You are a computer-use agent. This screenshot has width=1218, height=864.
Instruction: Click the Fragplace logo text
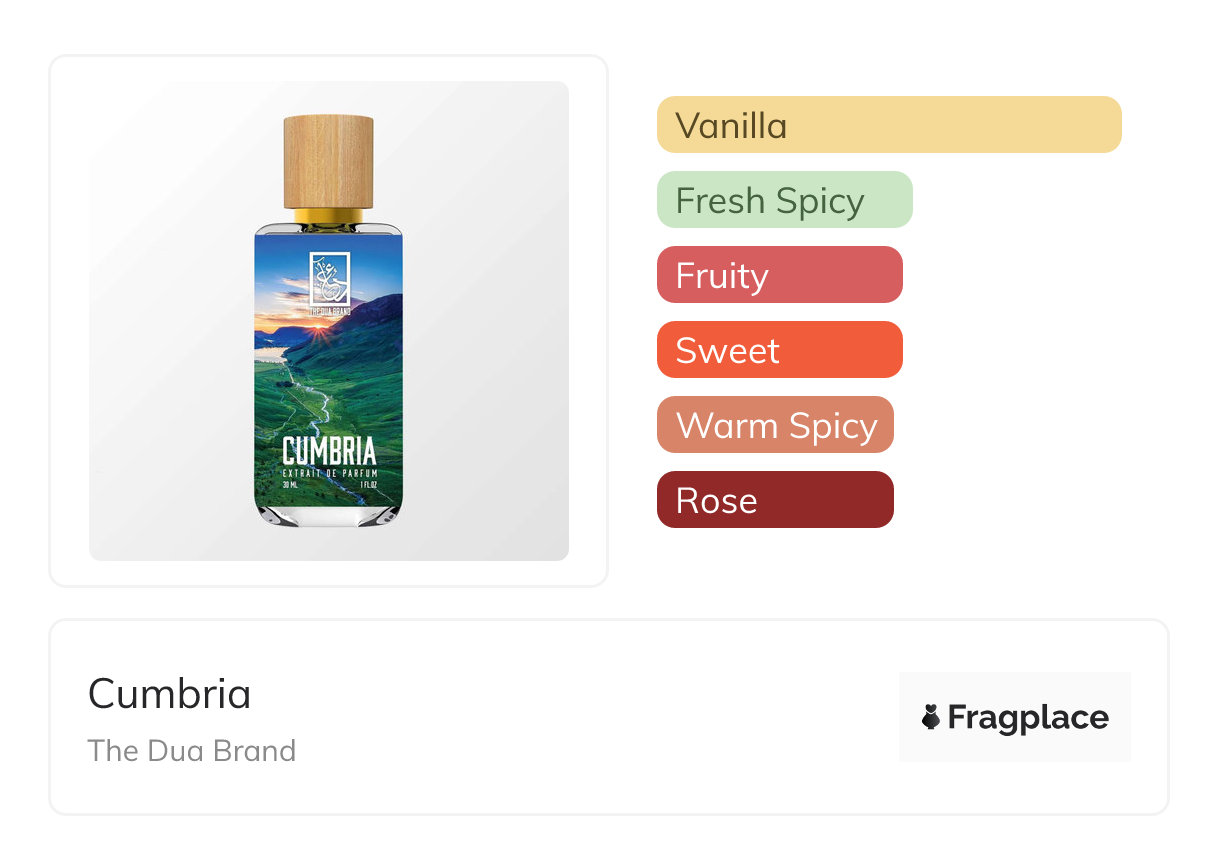click(1028, 717)
